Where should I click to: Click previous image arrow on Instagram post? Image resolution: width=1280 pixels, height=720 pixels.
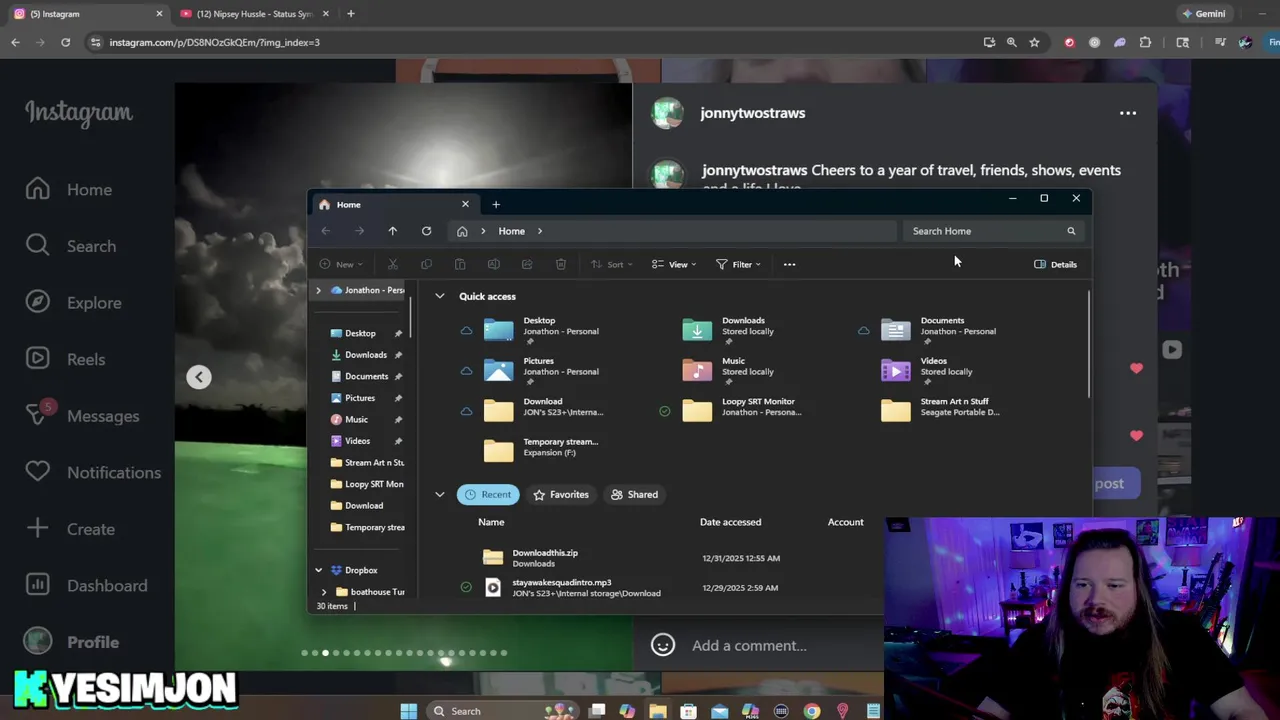click(199, 377)
